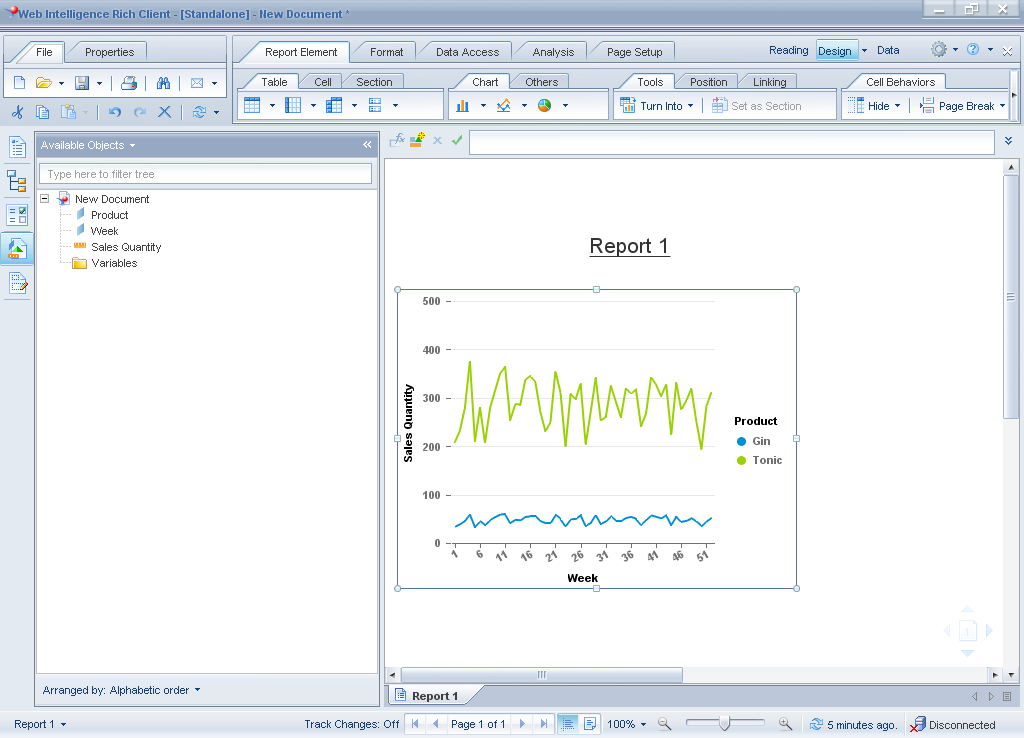This screenshot has height=738, width=1024.
Task: Click the Cut scissors icon
Action: click(x=17, y=113)
